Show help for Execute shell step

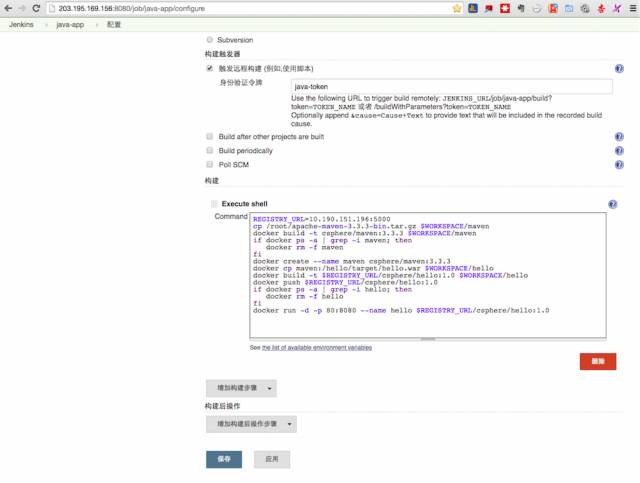point(612,204)
